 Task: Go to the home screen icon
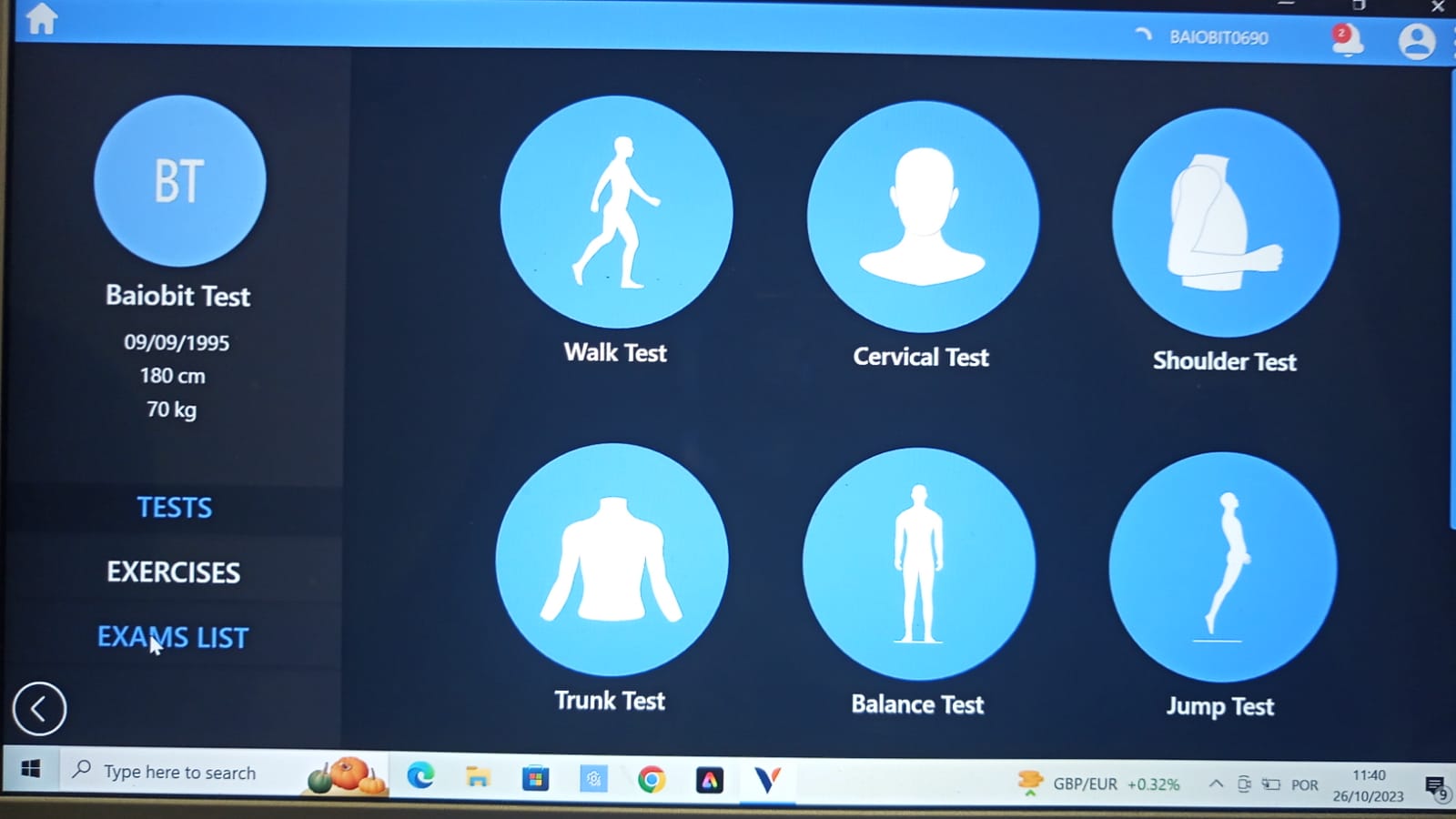(41, 19)
